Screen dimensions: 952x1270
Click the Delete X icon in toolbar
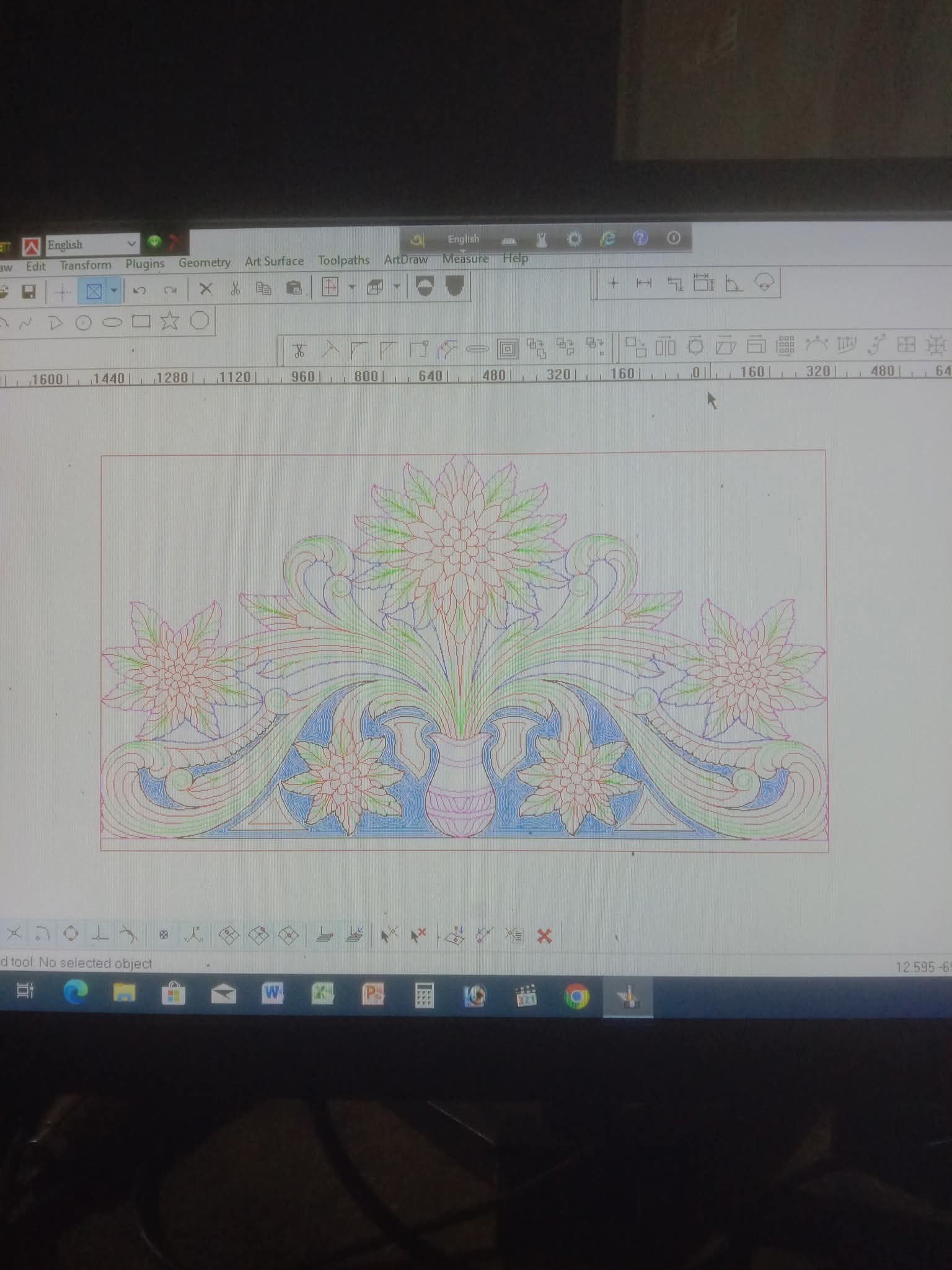[x=206, y=288]
